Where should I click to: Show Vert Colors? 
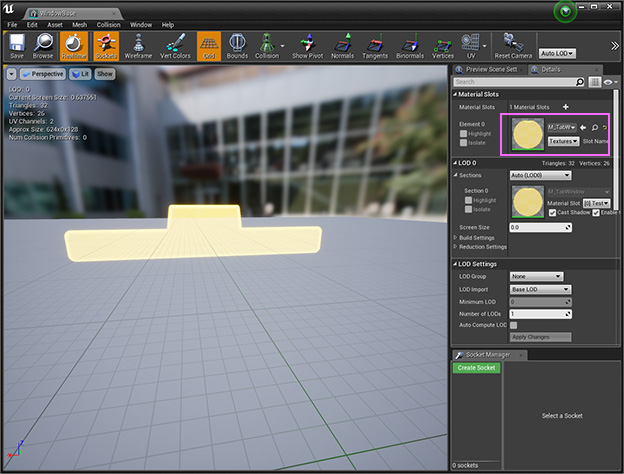pos(175,46)
